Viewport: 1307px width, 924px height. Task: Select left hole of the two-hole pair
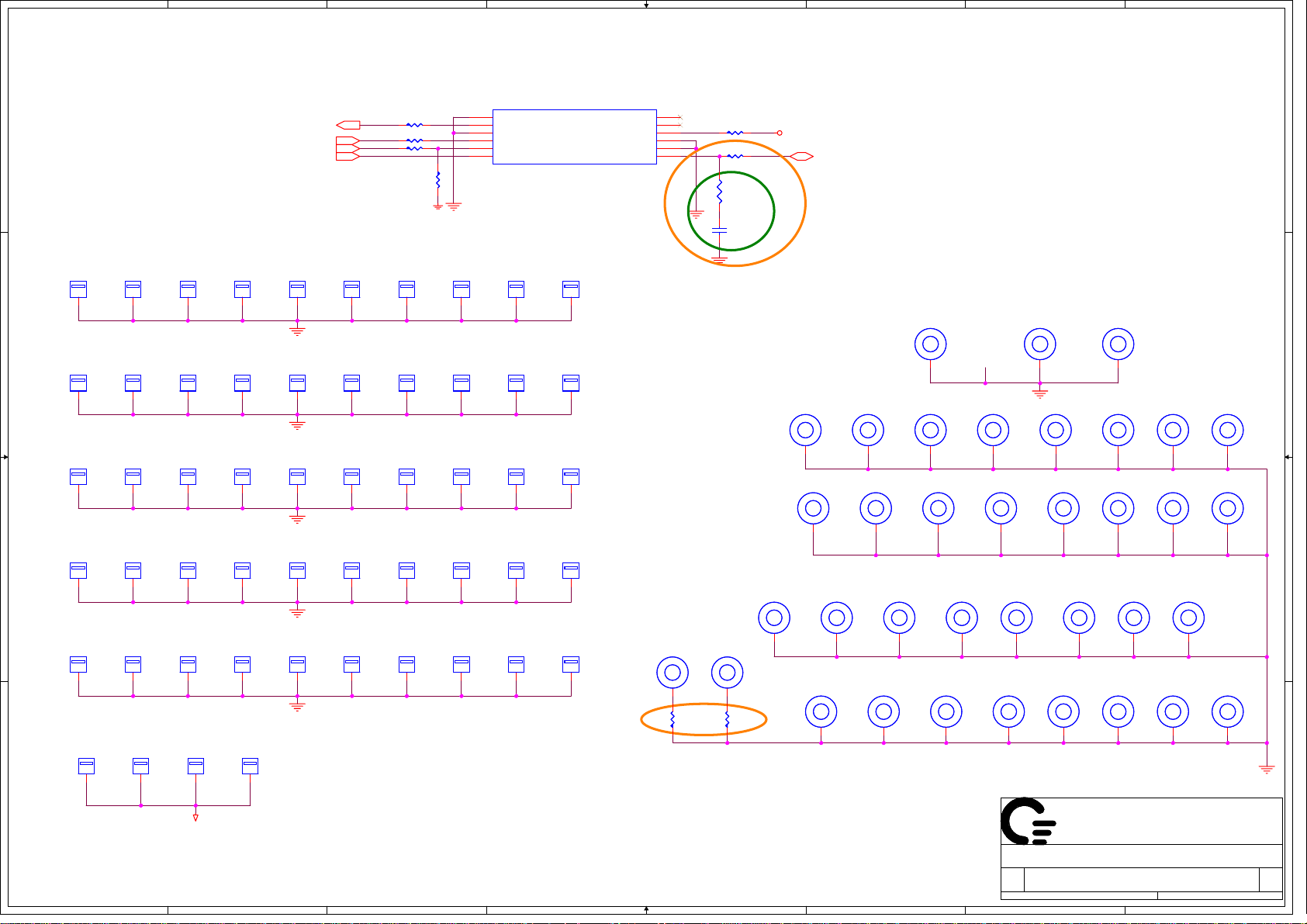pyautogui.click(x=673, y=673)
